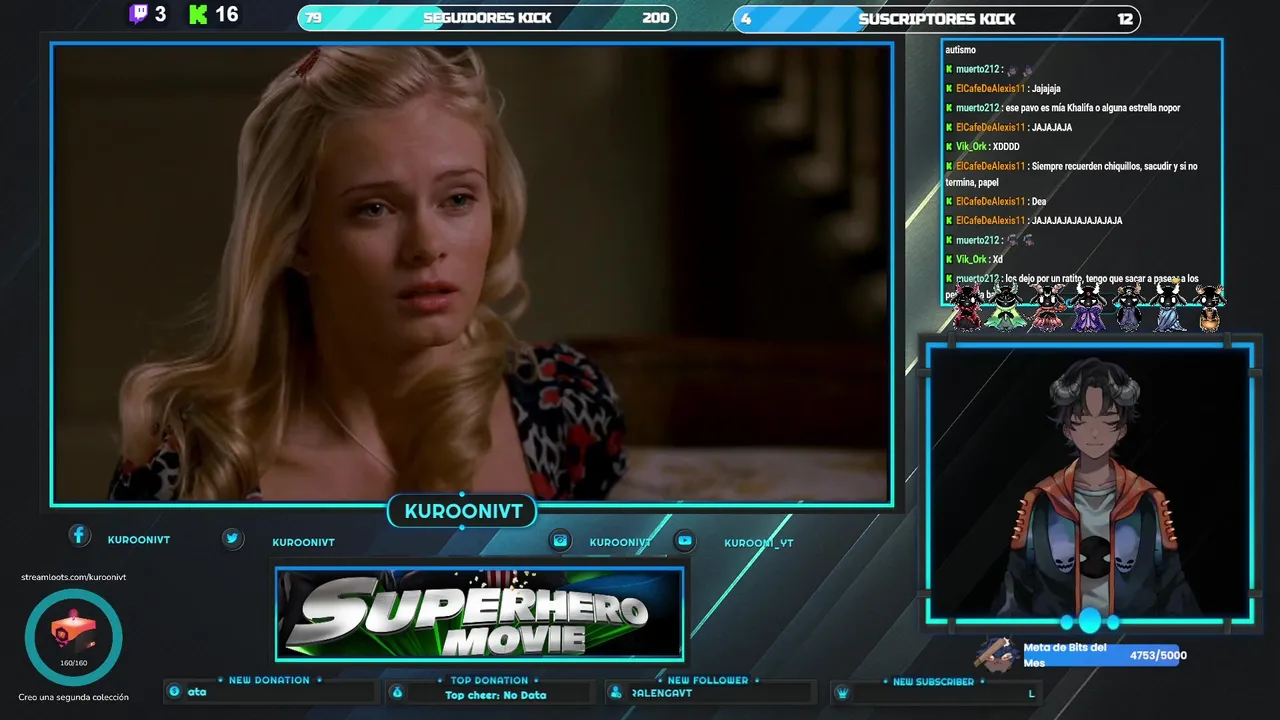
Task: Click the chat message XDDDD from Vik_Ork
Action: click(1006, 146)
